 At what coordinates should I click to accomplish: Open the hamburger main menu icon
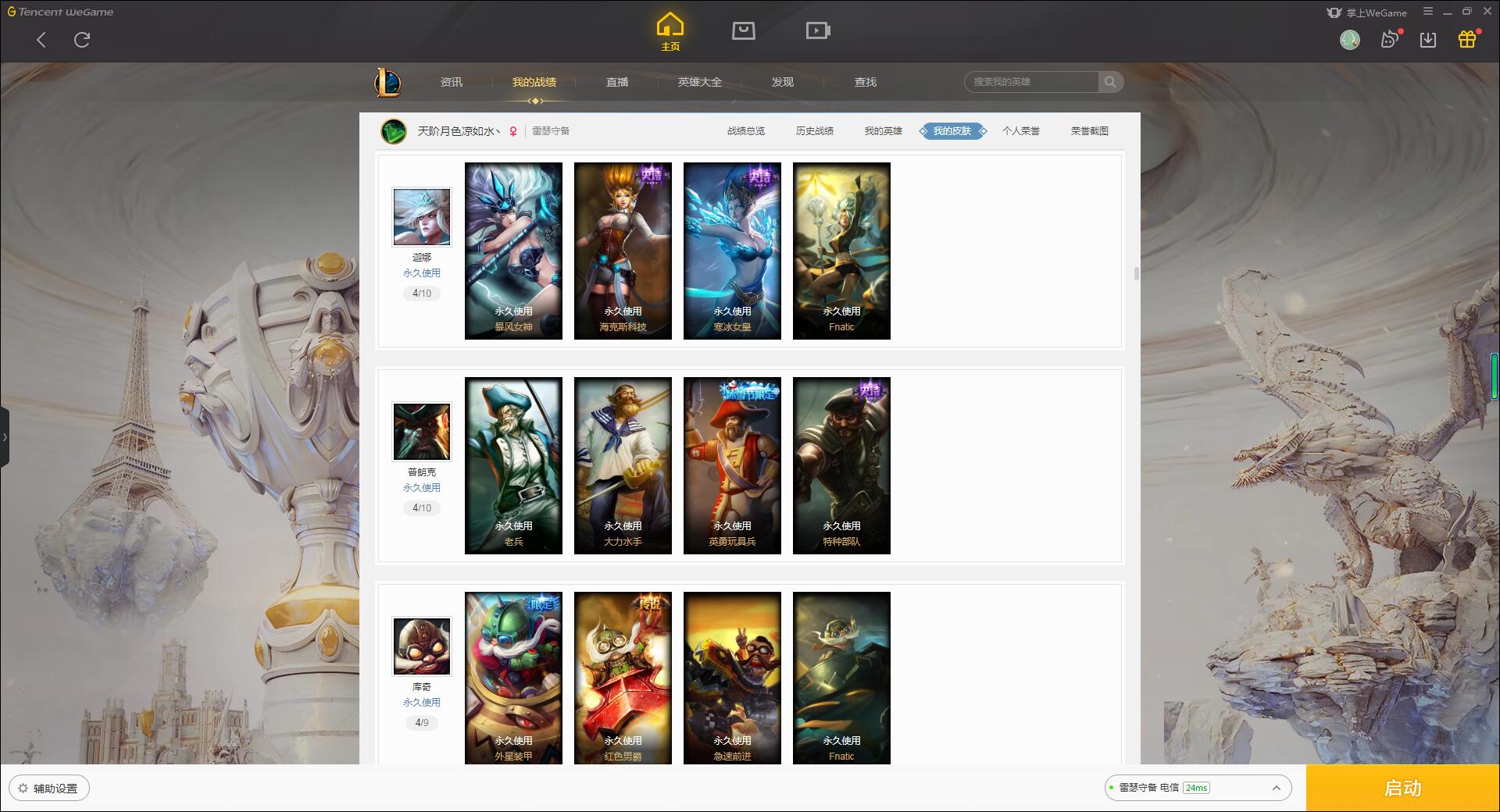(1428, 12)
